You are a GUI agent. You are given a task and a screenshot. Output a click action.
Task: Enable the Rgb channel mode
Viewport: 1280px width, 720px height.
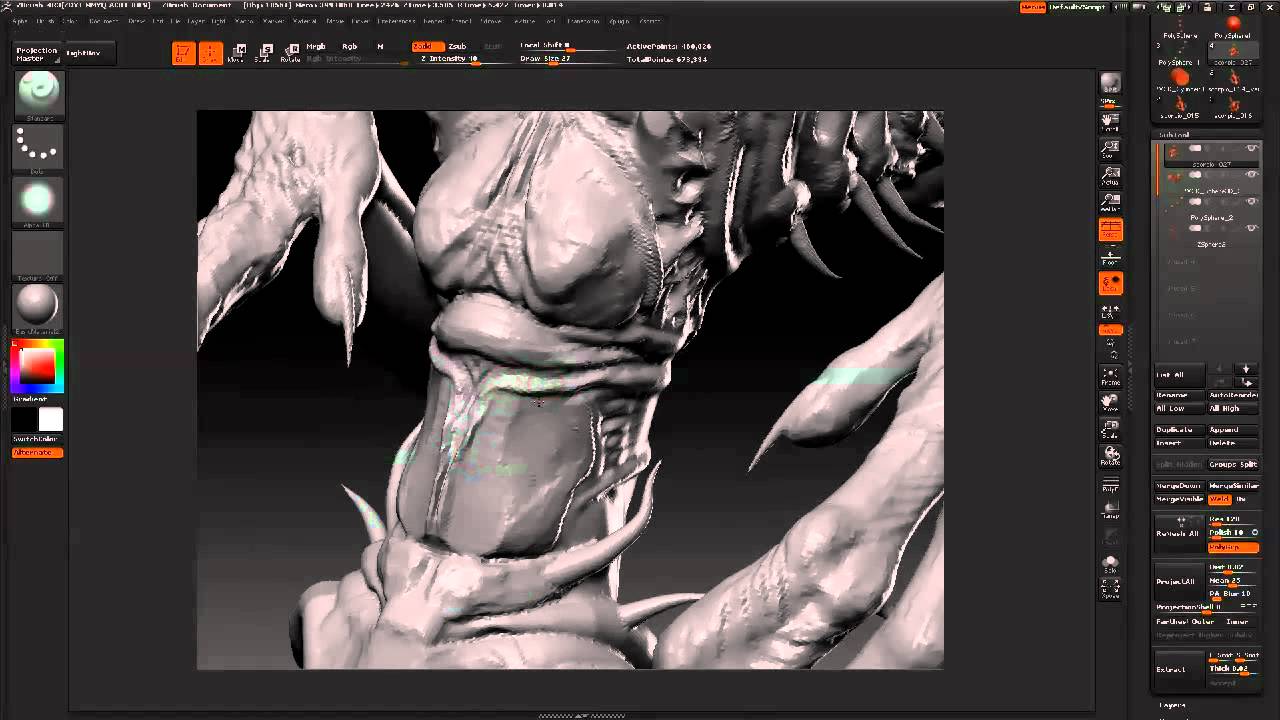[350, 47]
